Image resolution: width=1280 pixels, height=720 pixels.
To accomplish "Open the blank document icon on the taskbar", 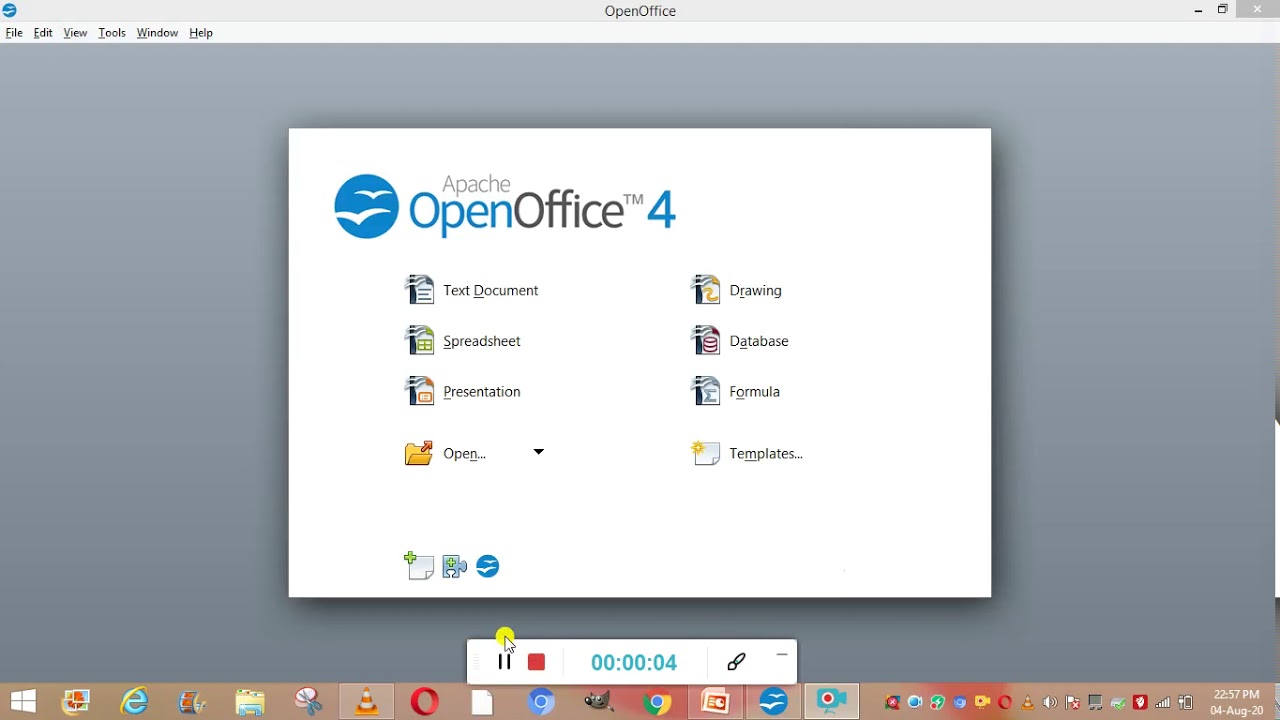I will point(483,703).
